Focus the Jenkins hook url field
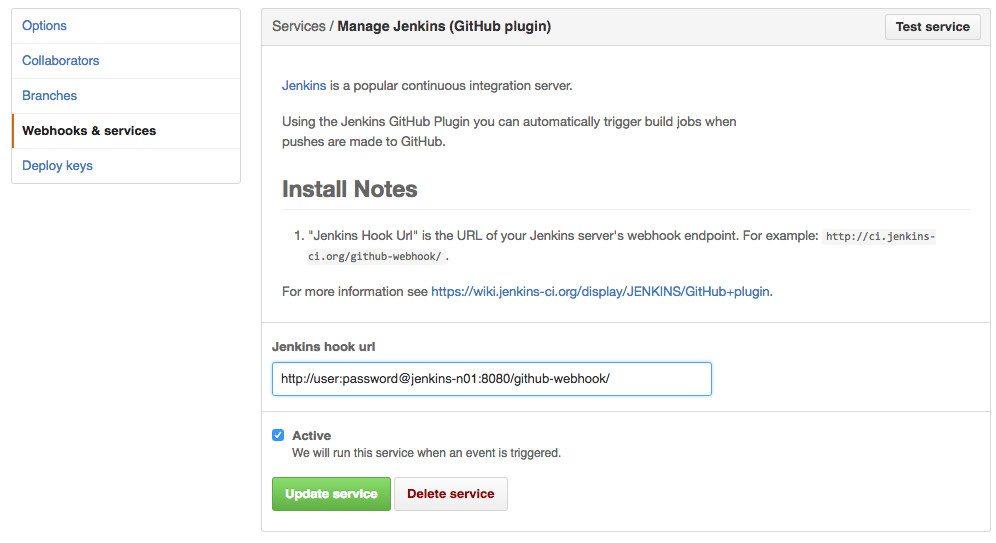 [x=492, y=379]
